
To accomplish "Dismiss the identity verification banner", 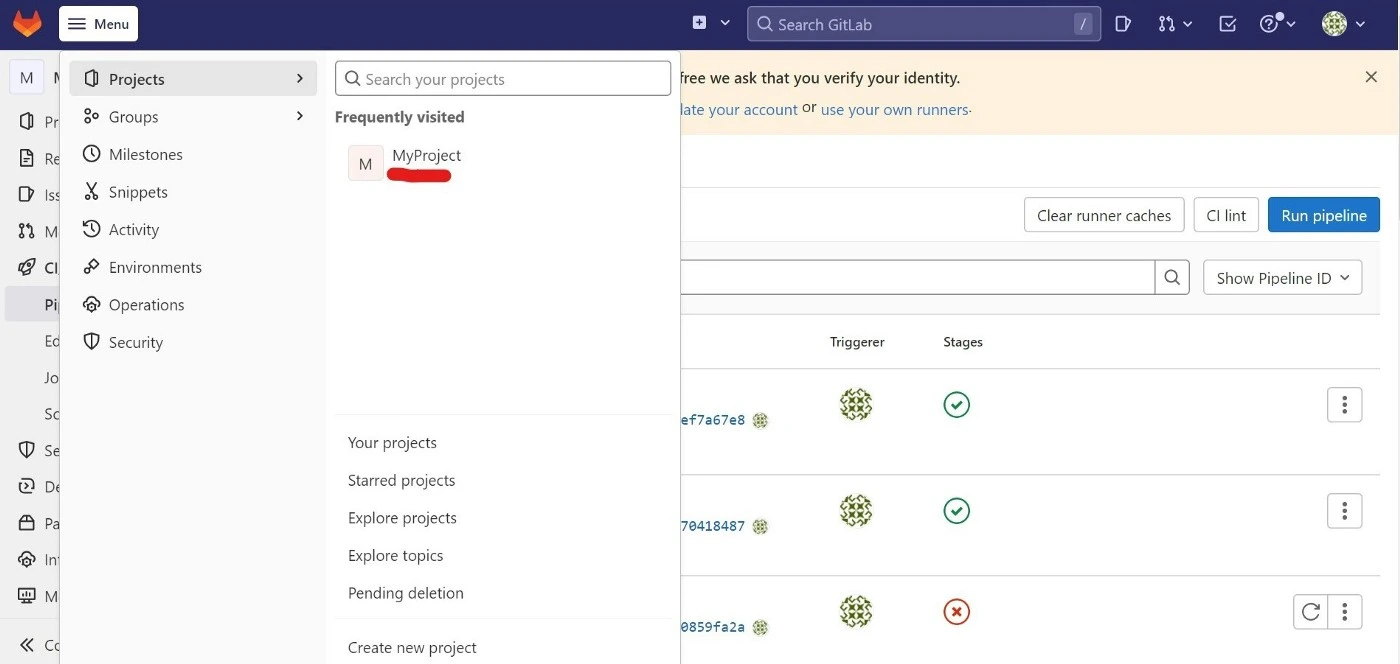I will click(1371, 77).
